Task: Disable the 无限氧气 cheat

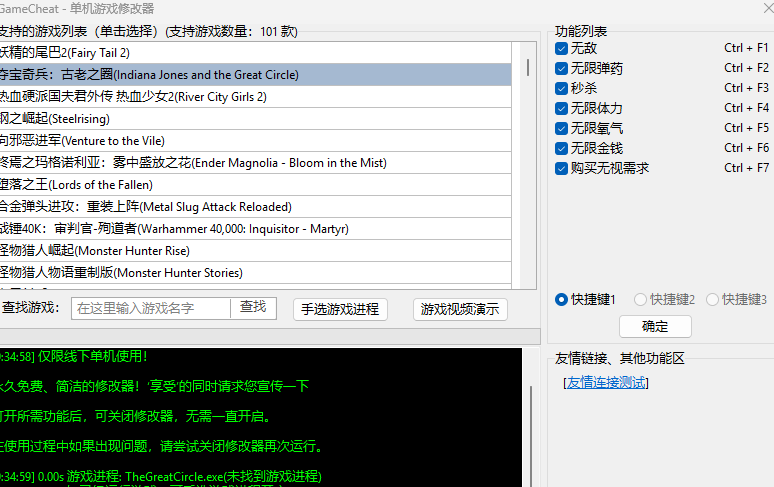Action: 561,129
